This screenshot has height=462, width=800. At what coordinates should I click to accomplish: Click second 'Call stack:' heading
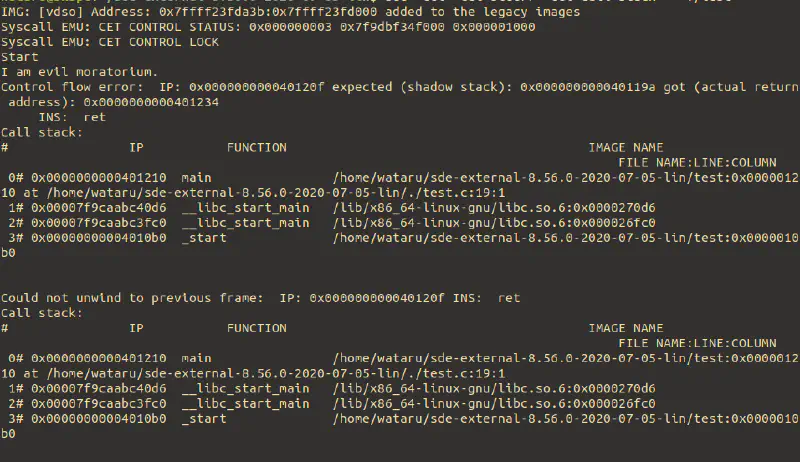[x=41, y=313]
